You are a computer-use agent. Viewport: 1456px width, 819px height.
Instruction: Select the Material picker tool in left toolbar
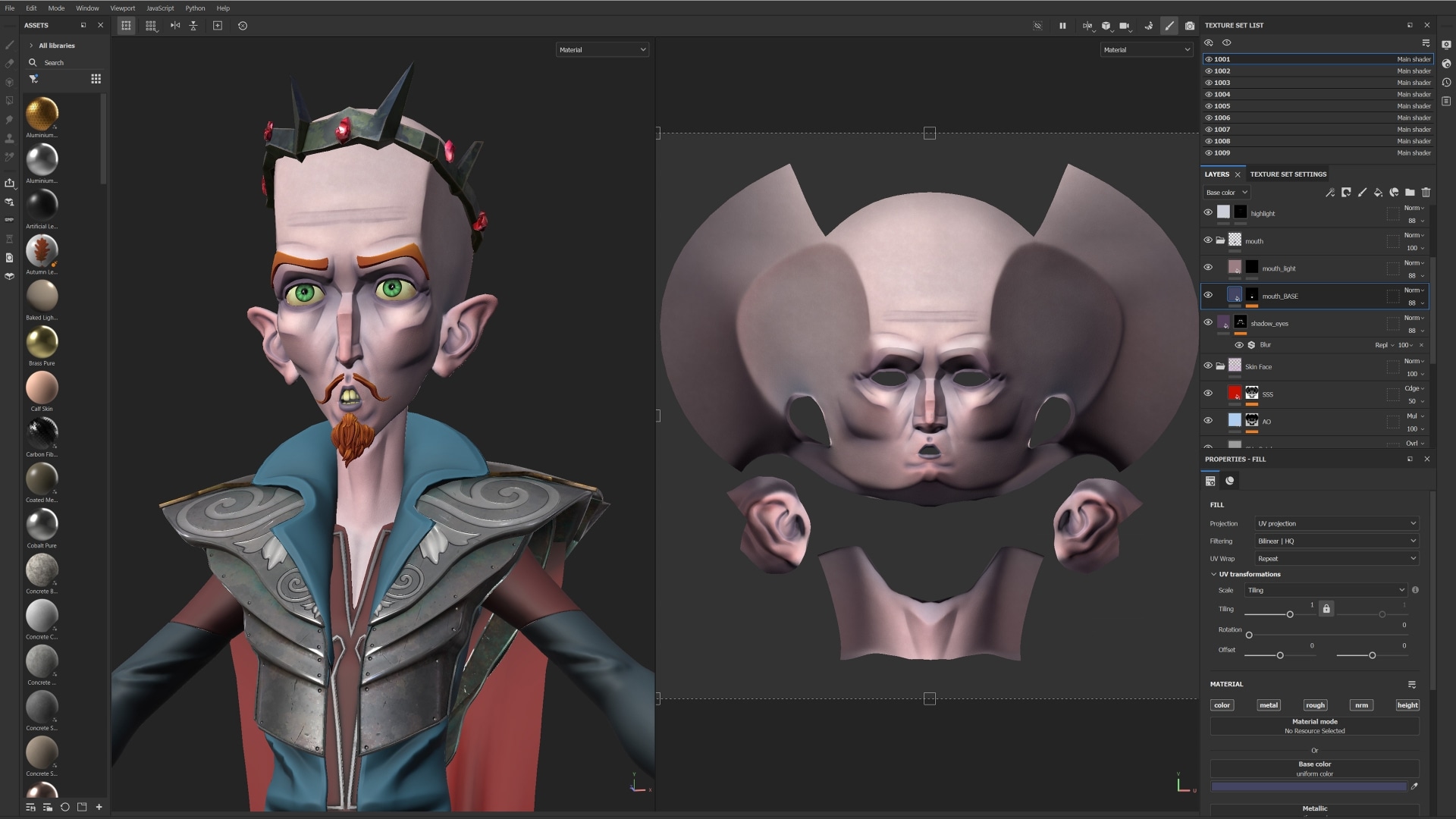point(10,157)
